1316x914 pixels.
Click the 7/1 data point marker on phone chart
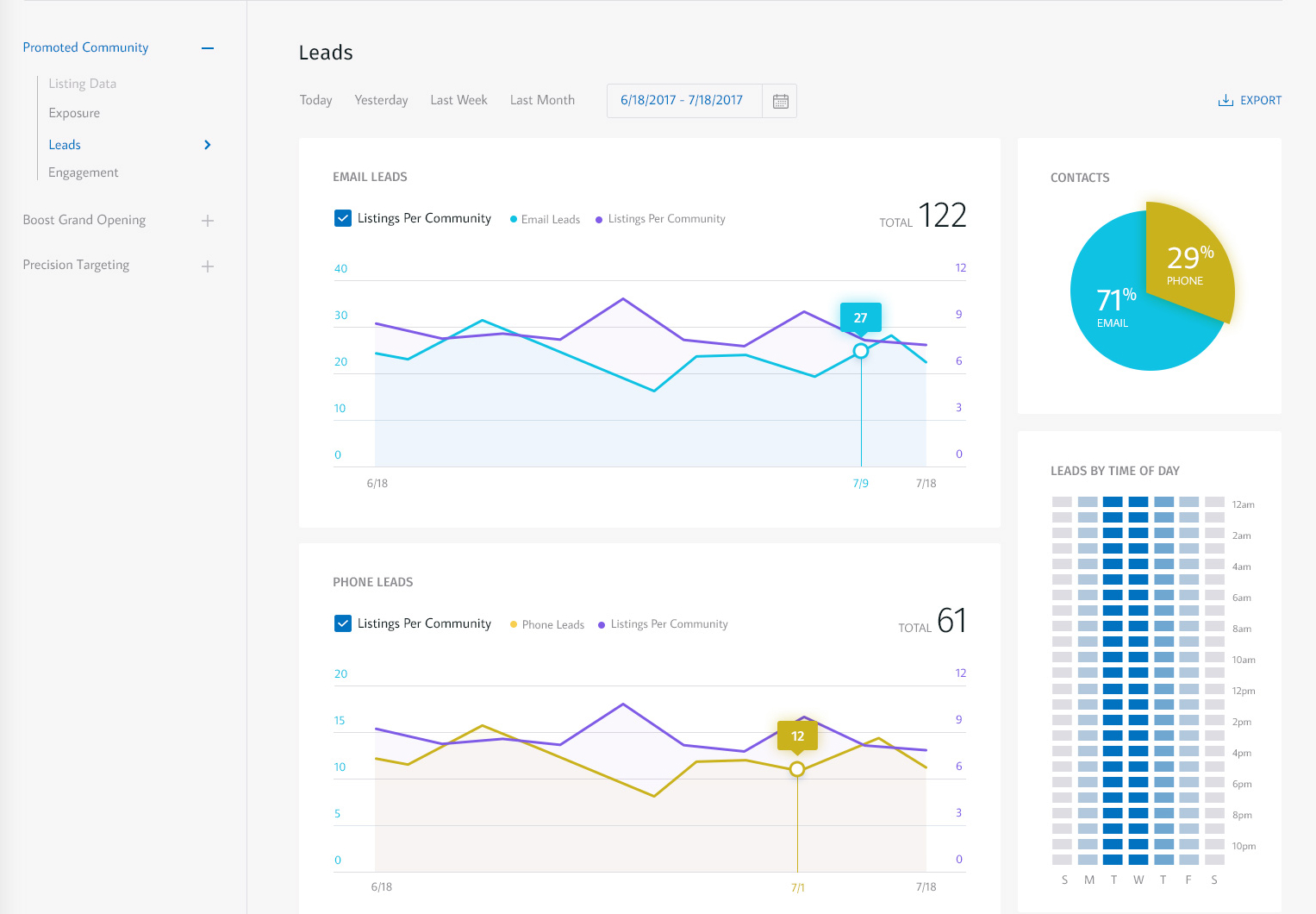click(797, 769)
